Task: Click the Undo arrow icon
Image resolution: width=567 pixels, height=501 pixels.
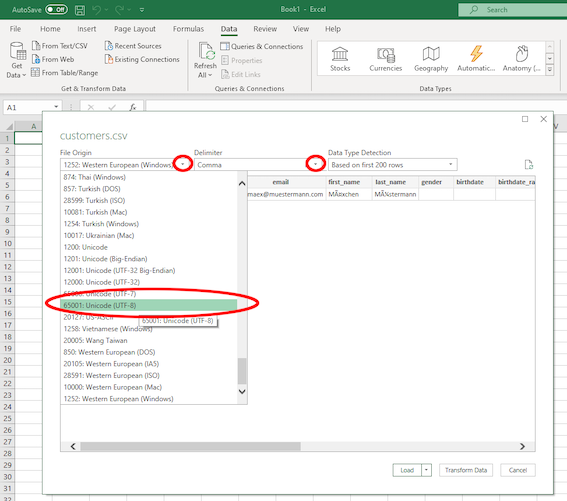Action: point(96,10)
